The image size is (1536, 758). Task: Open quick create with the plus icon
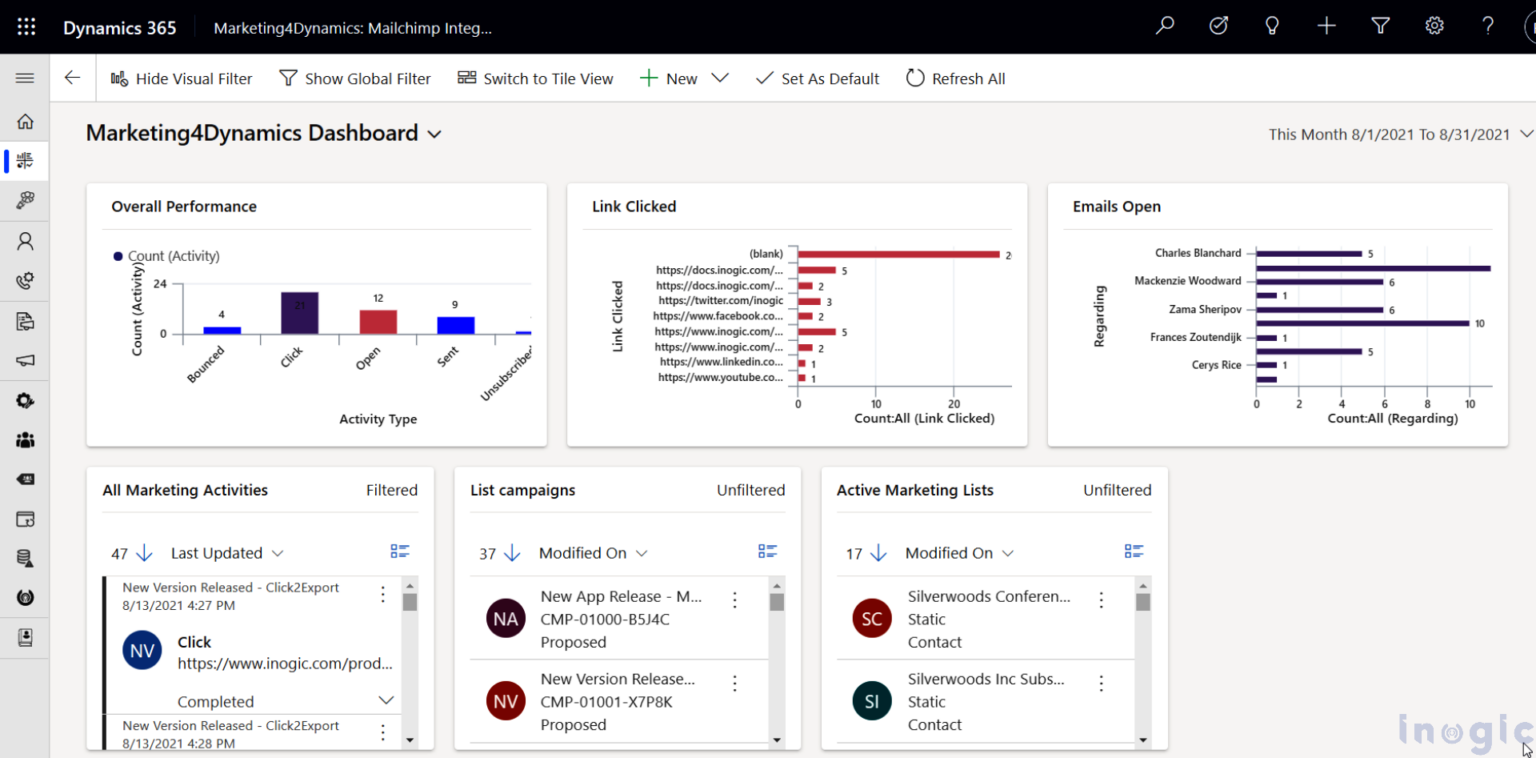[x=1326, y=26]
